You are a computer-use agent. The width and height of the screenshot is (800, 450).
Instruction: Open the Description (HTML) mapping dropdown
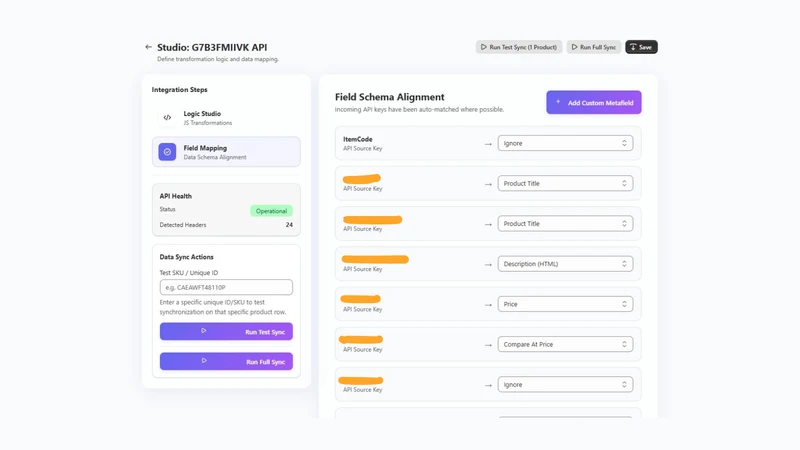coord(565,264)
